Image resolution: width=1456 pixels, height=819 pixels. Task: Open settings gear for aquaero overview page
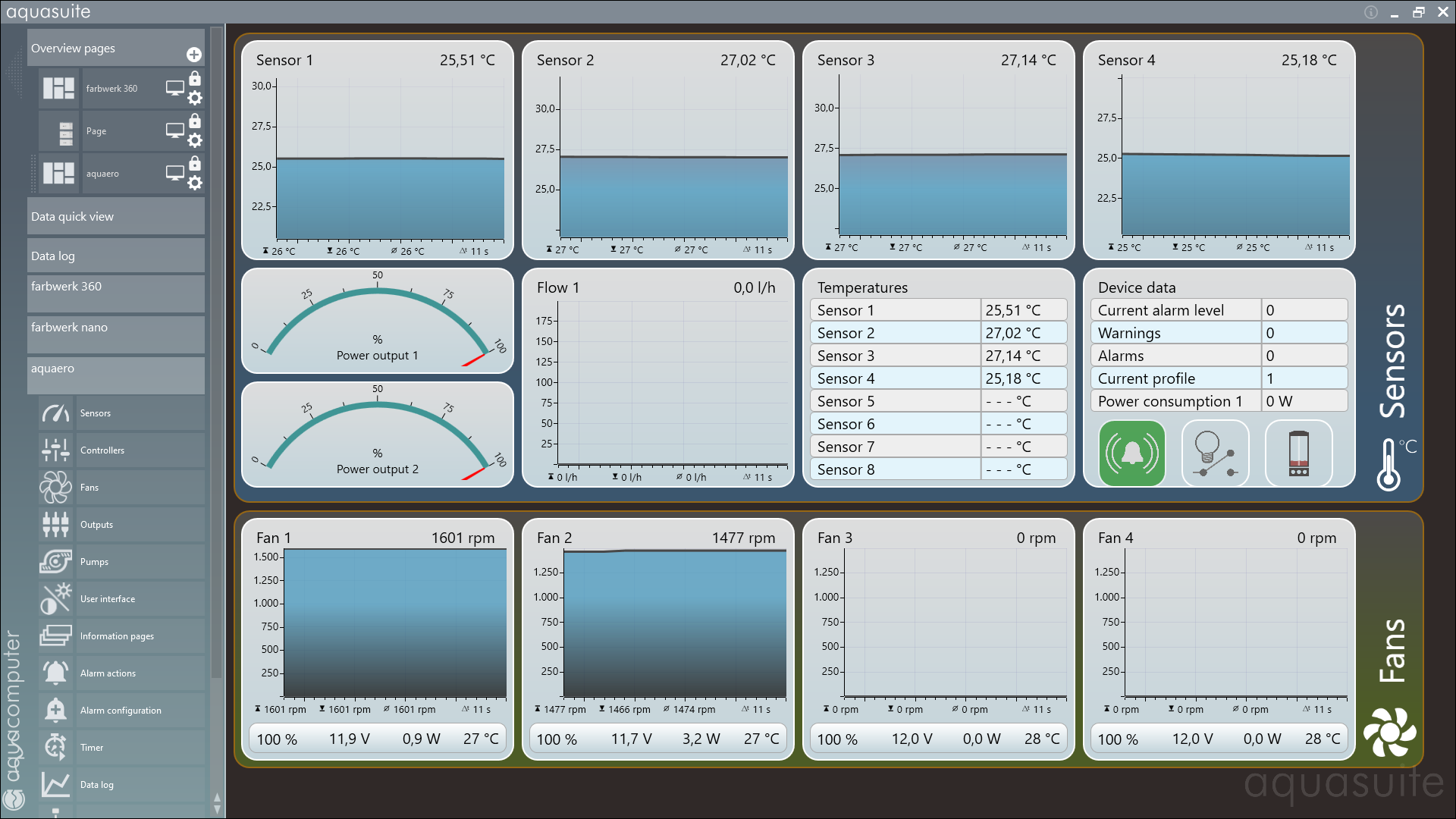tap(195, 183)
